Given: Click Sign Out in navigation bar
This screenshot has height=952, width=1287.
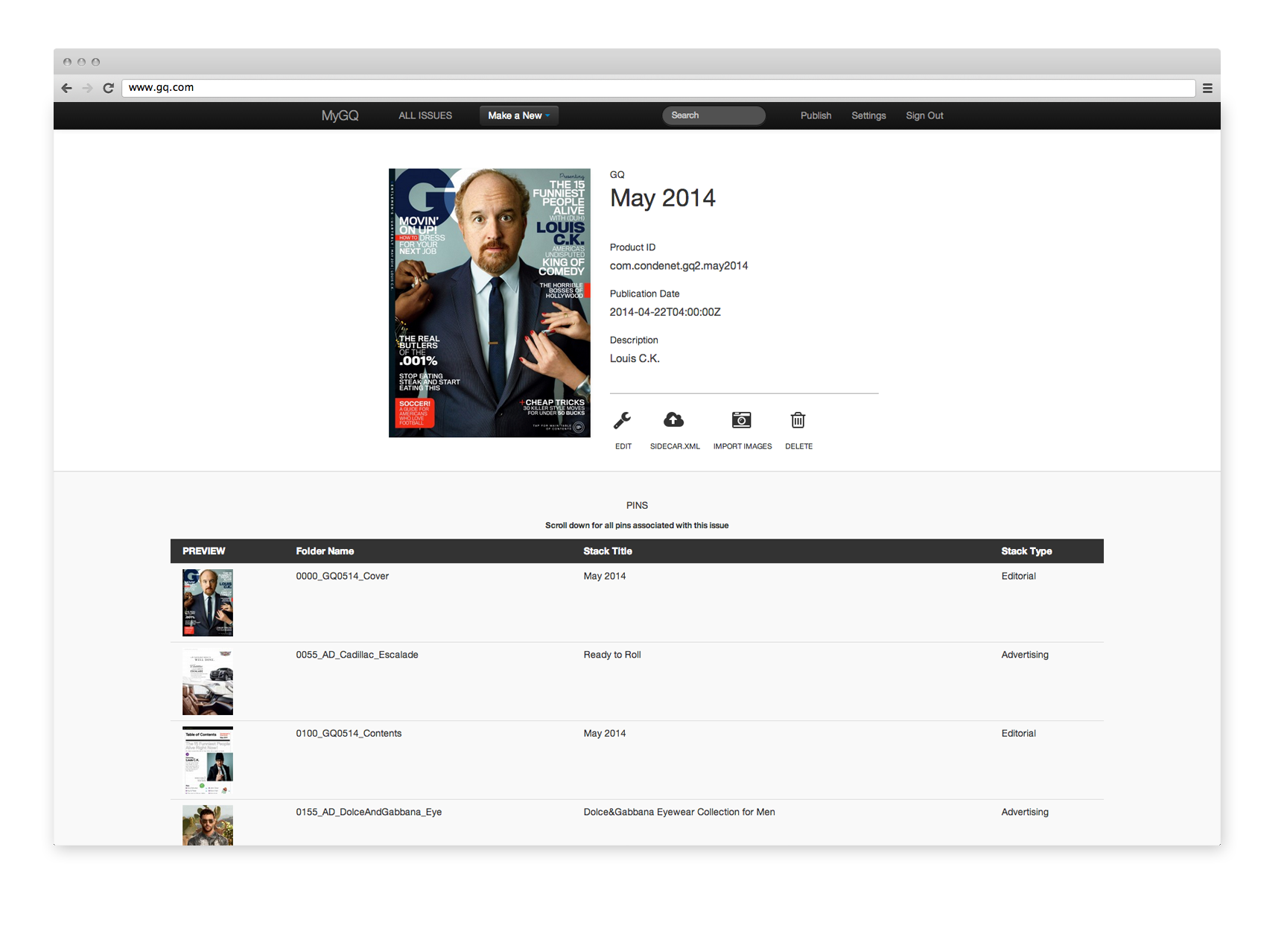Looking at the screenshot, I should [924, 115].
